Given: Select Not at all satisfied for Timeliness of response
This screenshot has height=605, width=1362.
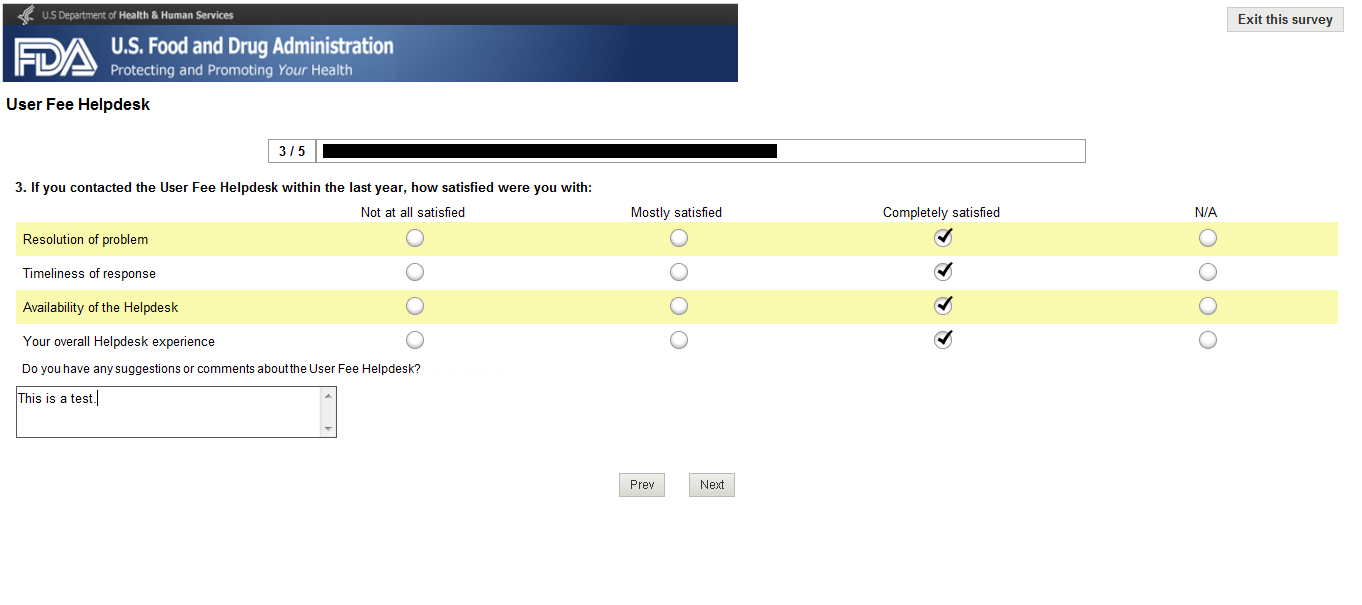Looking at the screenshot, I should click(415, 272).
